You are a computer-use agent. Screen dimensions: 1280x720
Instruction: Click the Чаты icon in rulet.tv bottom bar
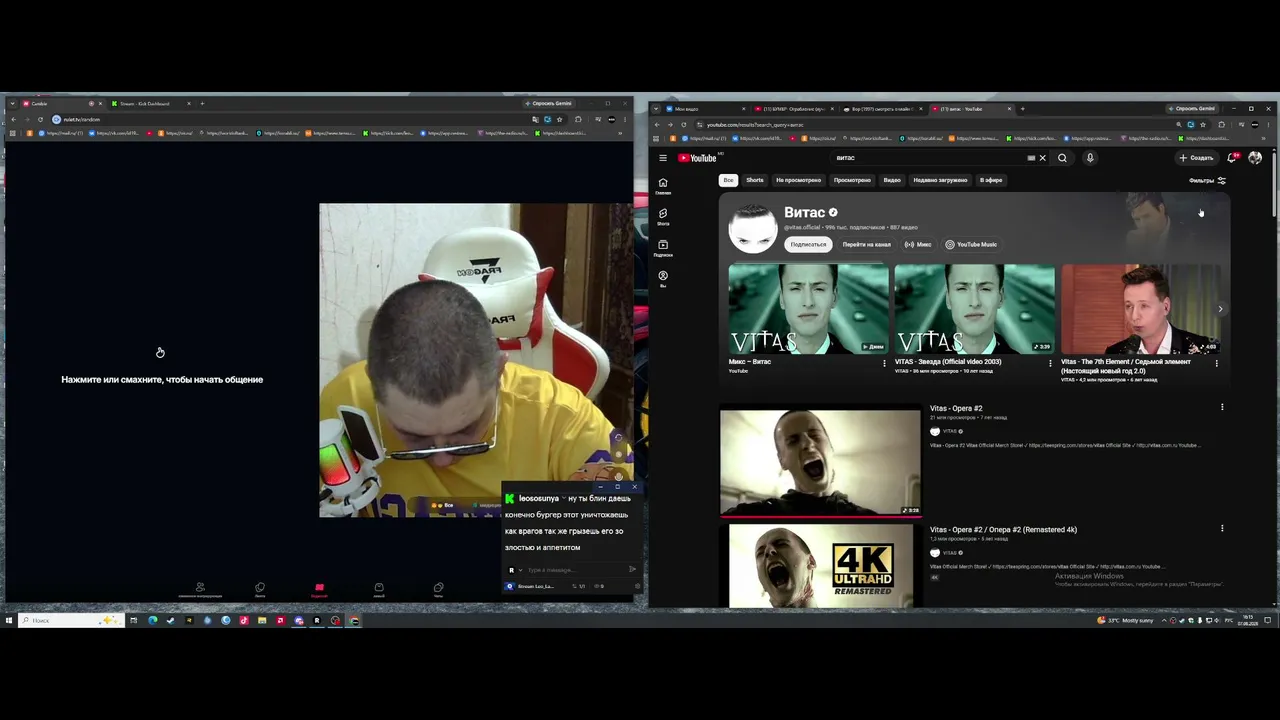pyautogui.click(x=438, y=589)
